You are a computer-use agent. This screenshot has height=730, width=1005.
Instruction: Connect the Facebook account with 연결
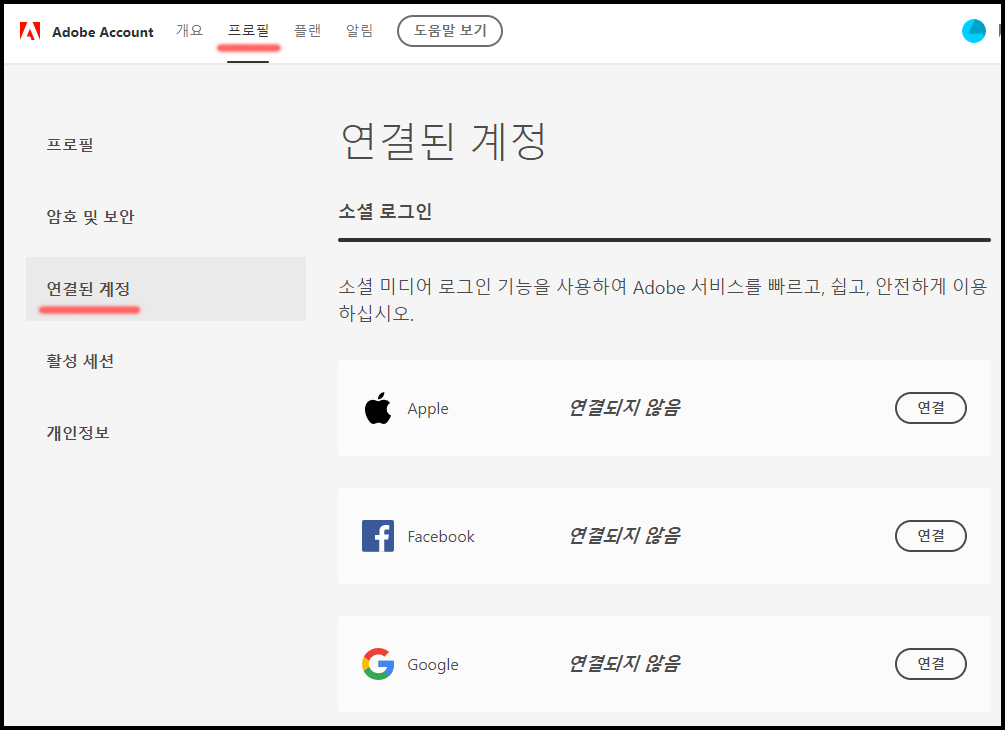pos(931,536)
